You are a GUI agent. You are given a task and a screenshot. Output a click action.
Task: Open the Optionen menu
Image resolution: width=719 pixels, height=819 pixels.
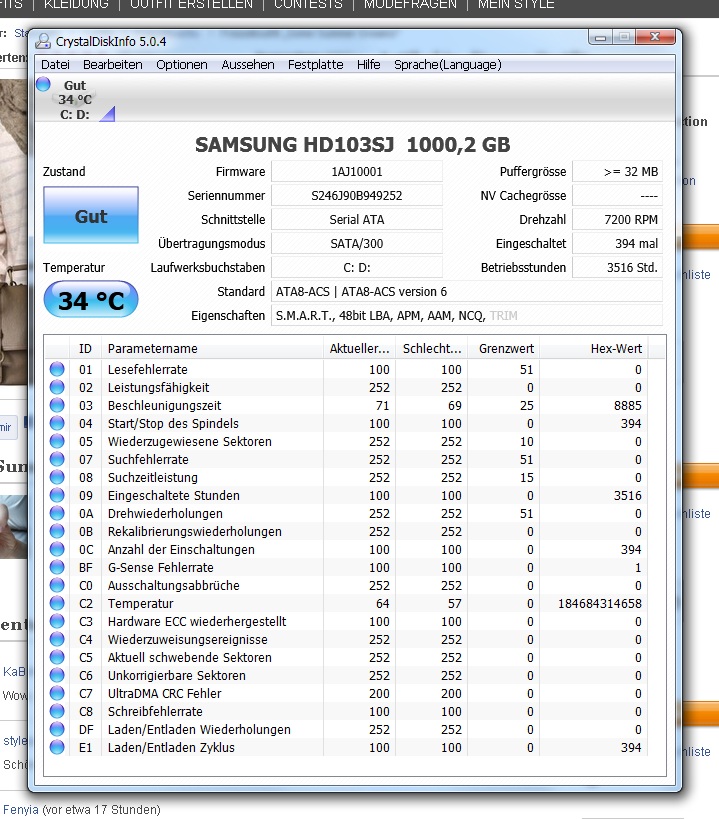[x=182, y=65]
